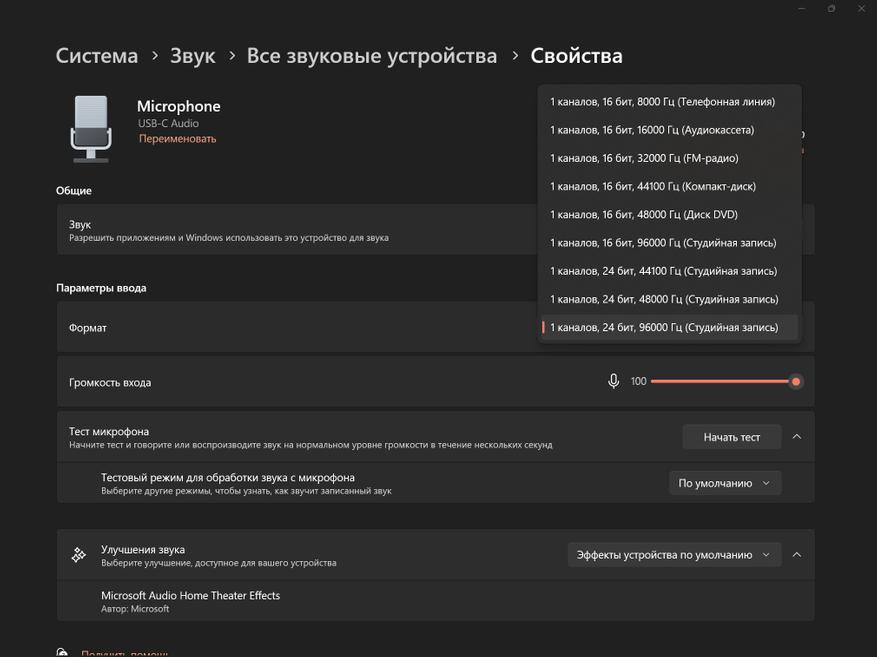The height and width of the screenshot is (657, 877).
Task: Collapse the sound enhancements section chevron
Action: (797, 555)
